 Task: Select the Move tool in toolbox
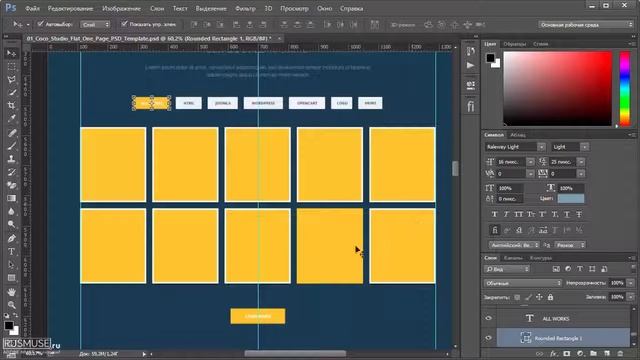point(11,53)
